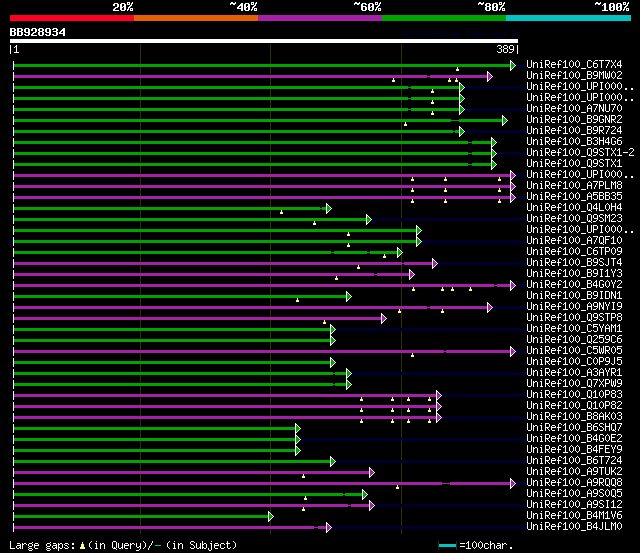640x553 pixels.
Task: Open the UniRef100_B4JLM0 label
Action: click(574, 527)
